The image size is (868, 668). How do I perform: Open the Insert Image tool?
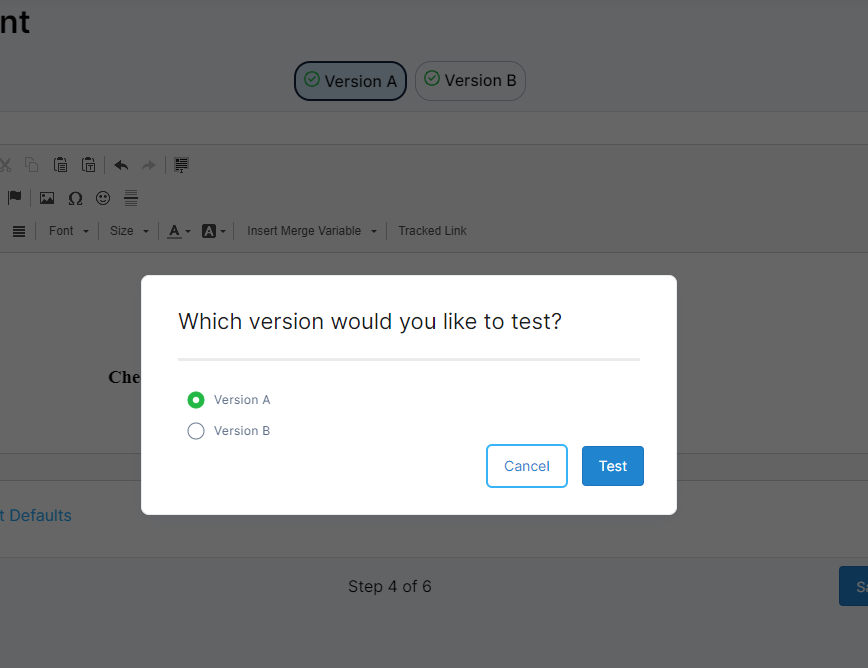tap(47, 198)
